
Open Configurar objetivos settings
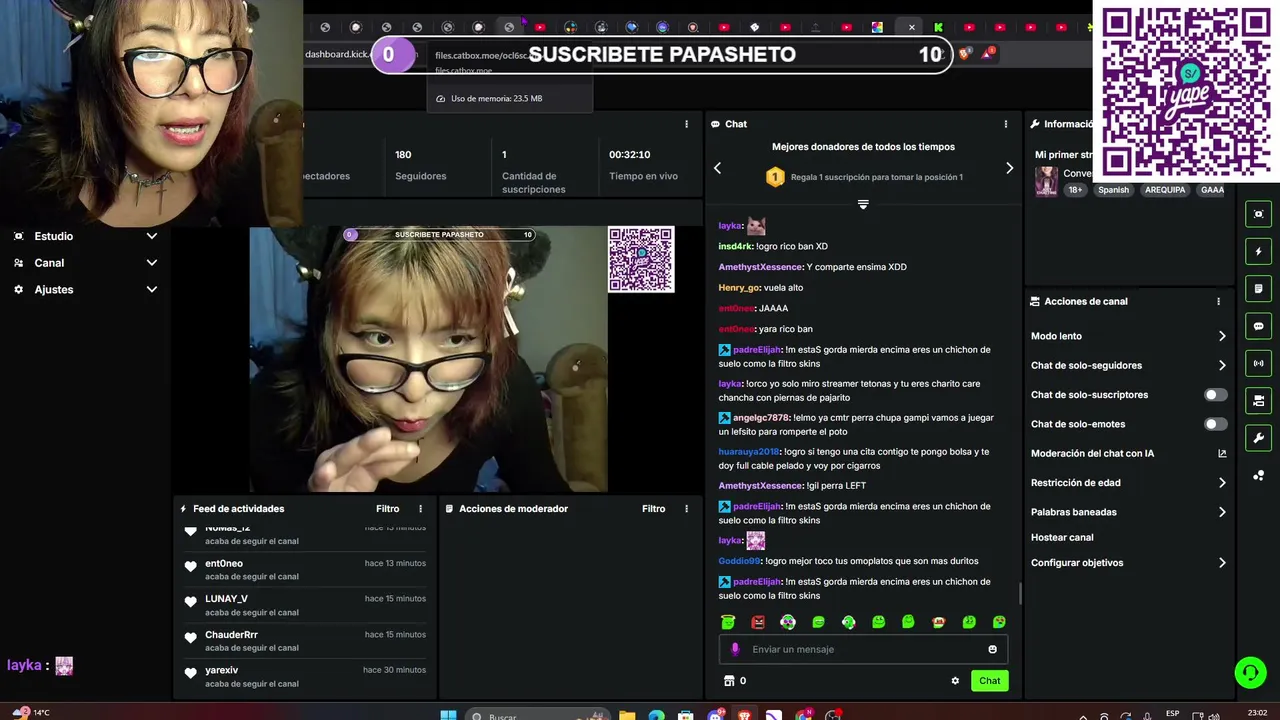[1128, 563]
